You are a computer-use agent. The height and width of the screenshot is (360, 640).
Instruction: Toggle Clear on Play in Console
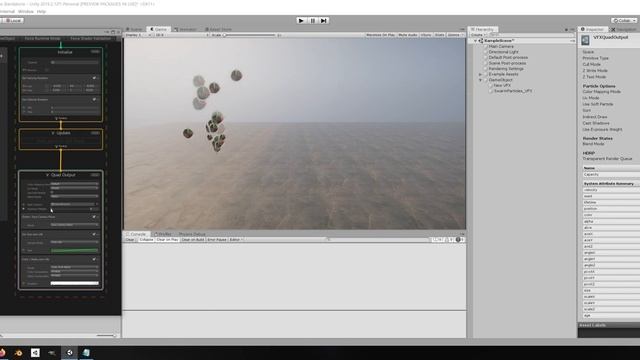pyautogui.click(x=167, y=240)
